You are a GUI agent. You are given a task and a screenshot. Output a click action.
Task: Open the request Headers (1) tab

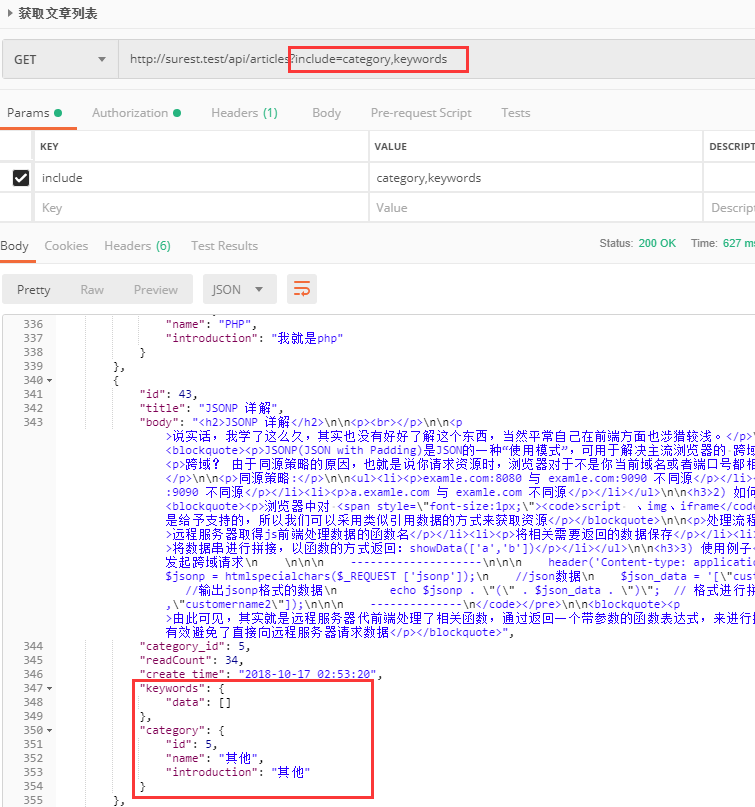(244, 113)
